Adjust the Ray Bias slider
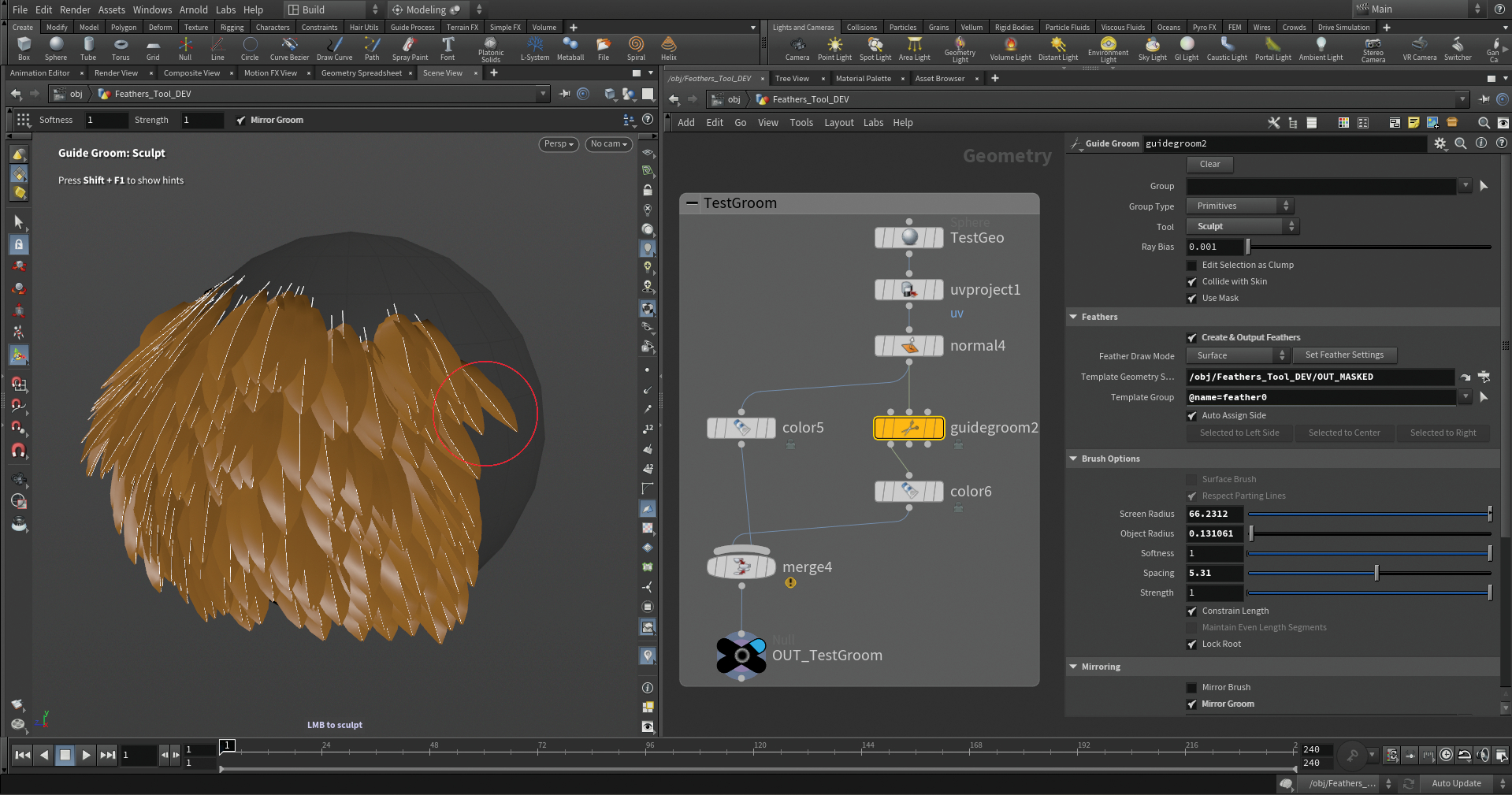Viewport: 1512px width, 795px height. click(x=1369, y=247)
